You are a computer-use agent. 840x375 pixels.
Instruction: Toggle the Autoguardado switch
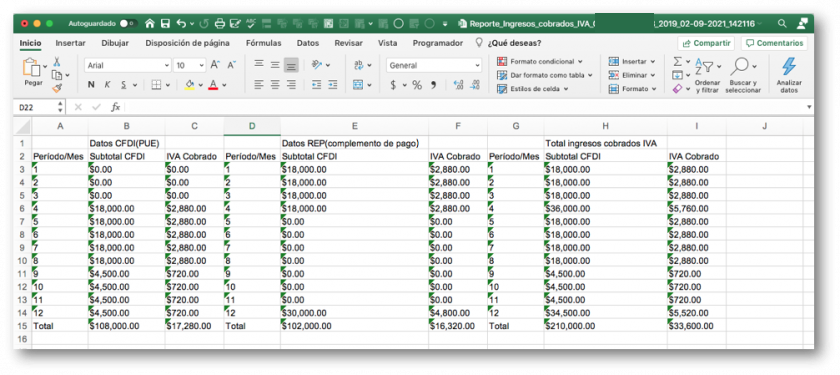128,24
